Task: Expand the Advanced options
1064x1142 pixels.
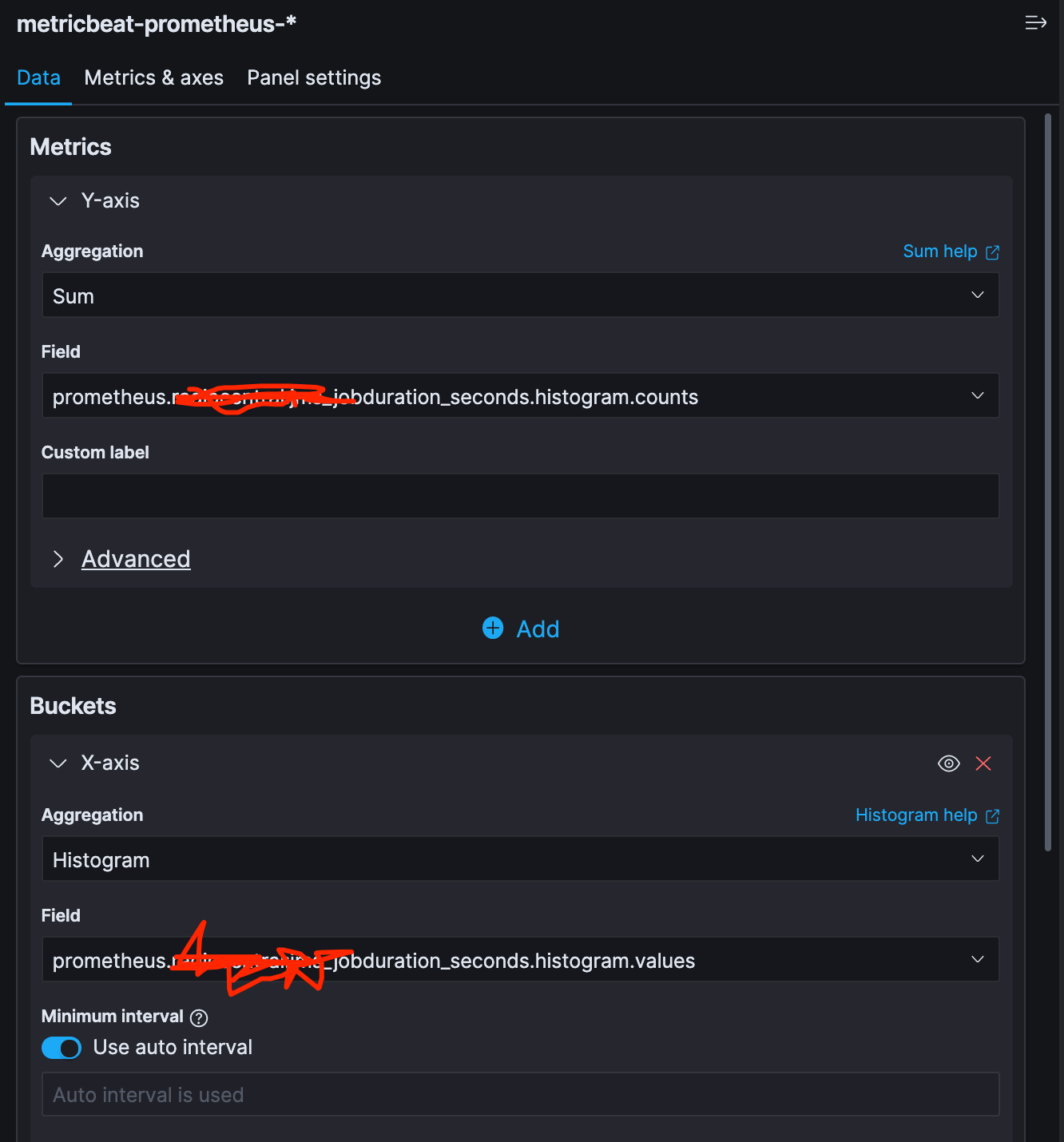Action: (136, 559)
